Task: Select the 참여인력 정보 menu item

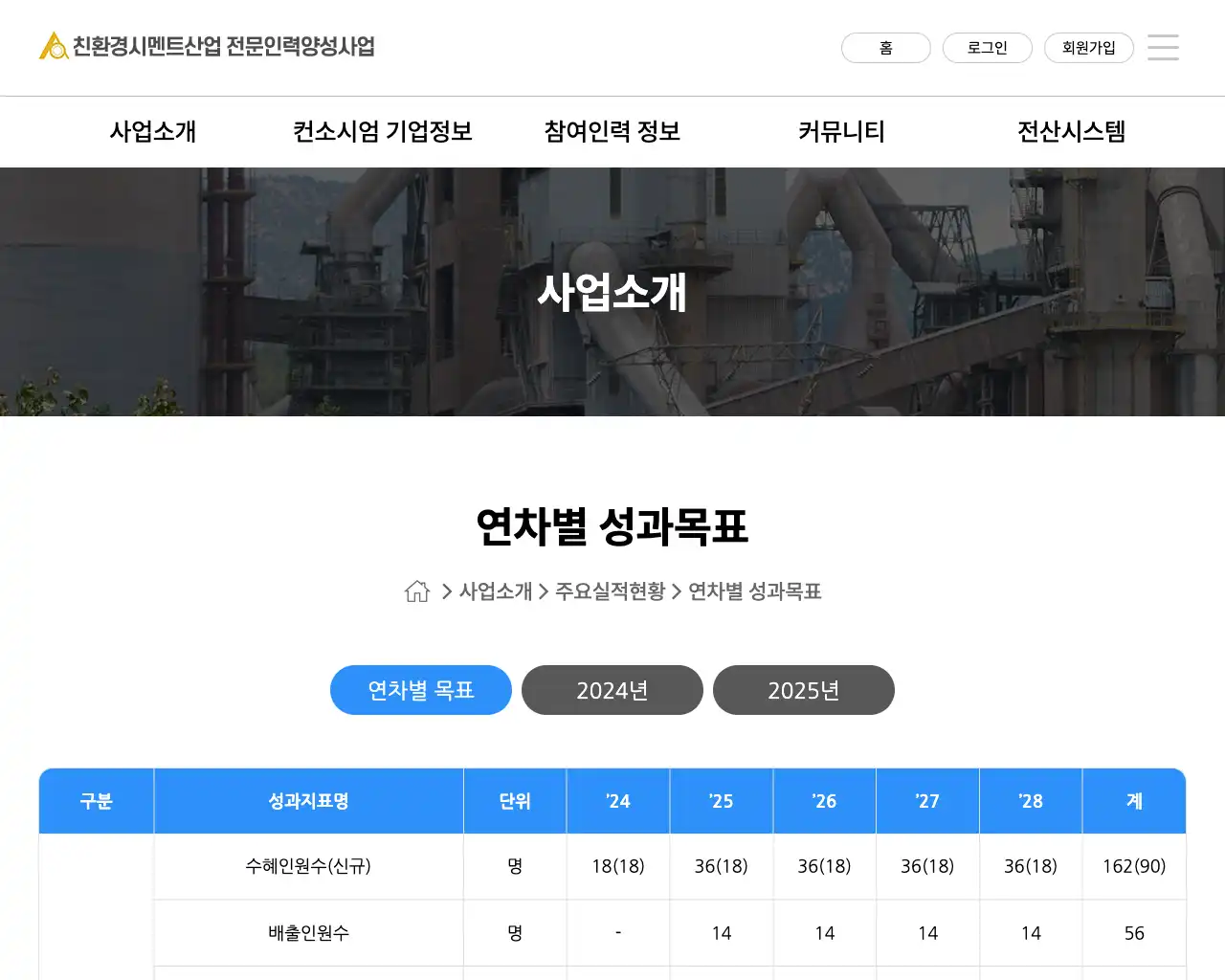Action: tap(612, 132)
